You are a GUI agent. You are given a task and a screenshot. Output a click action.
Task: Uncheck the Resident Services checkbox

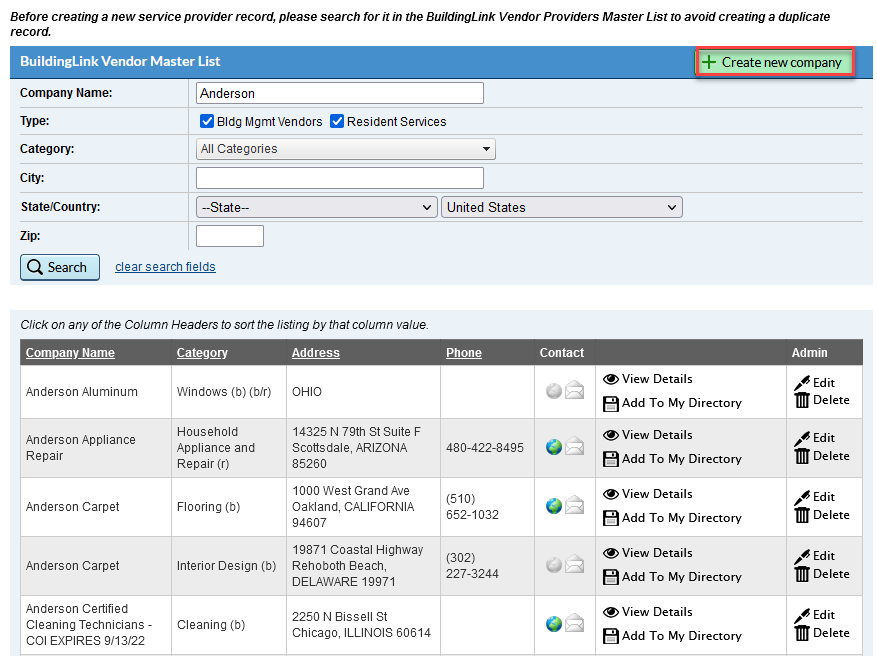[x=337, y=121]
